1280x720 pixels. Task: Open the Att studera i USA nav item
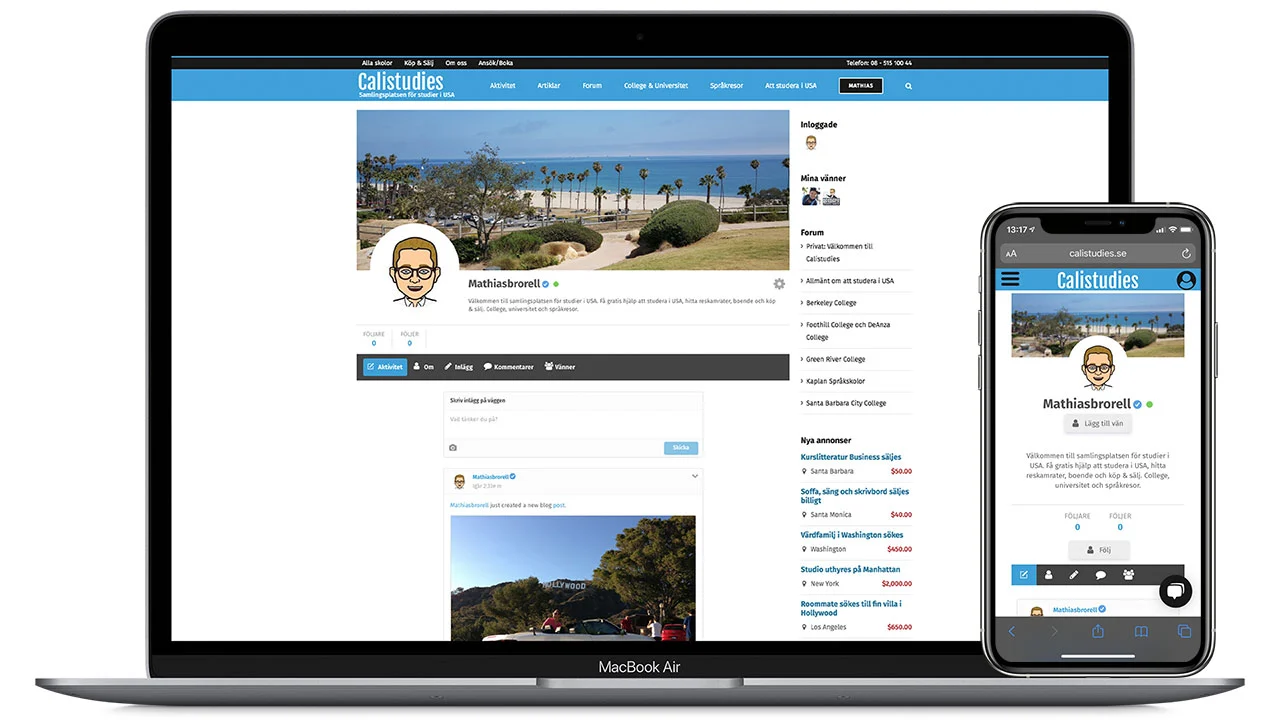pos(791,86)
